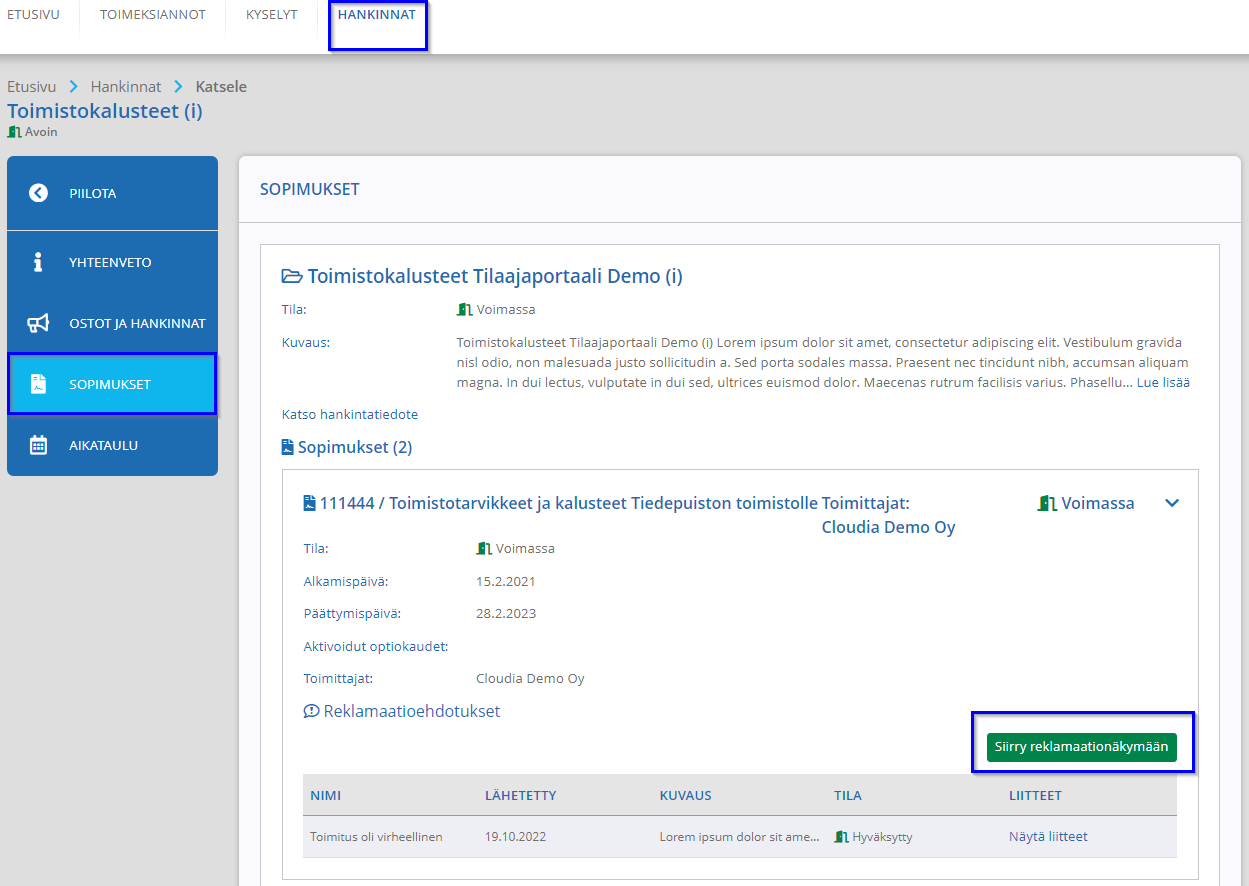Screen dimensions: 1249x886
Task: Click the open folder icon beside Toimistokalusteet Tilaajaportaali Demo
Action: [x=292, y=276]
